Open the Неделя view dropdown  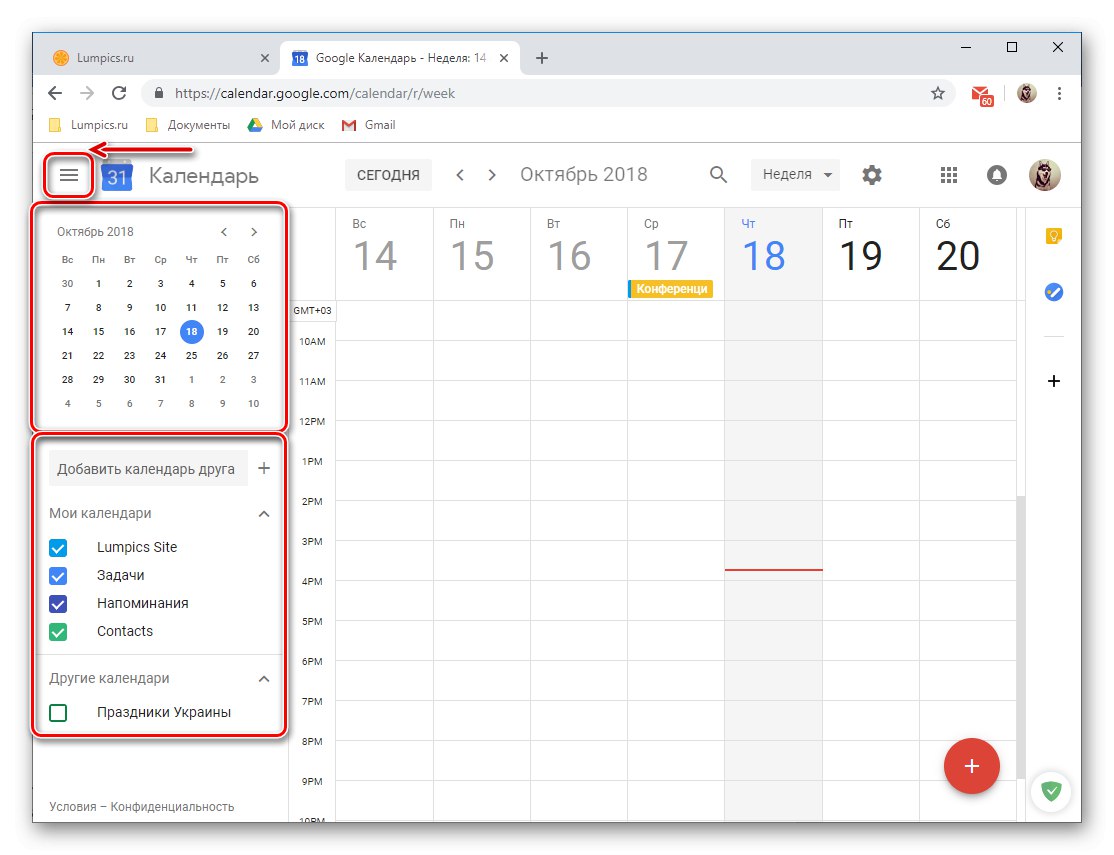click(x=794, y=174)
